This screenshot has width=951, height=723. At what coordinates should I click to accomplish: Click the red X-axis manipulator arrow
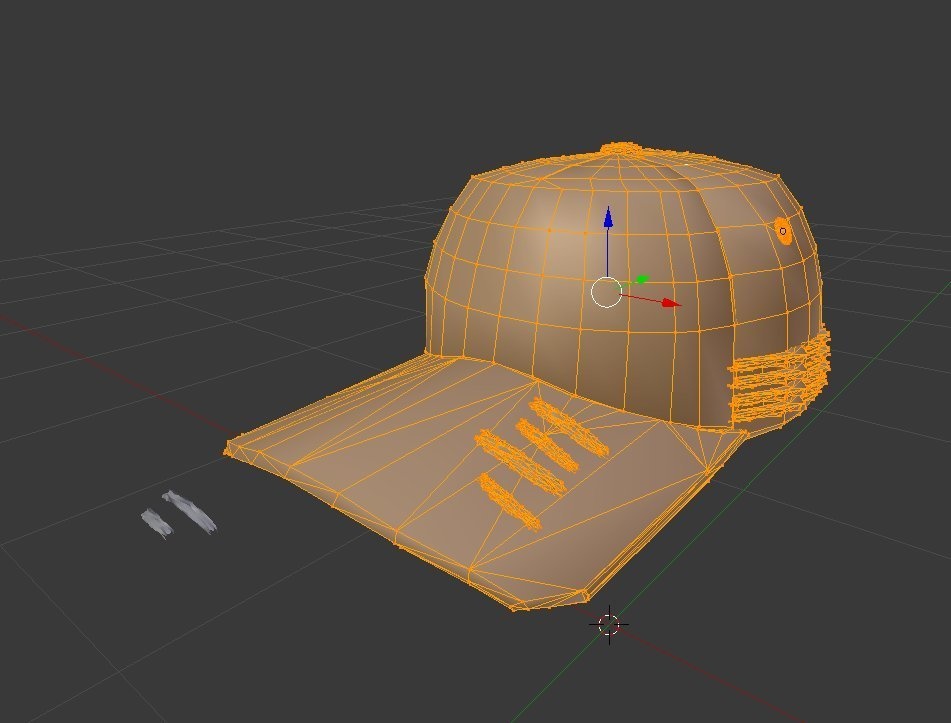click(x=670, y=303)
